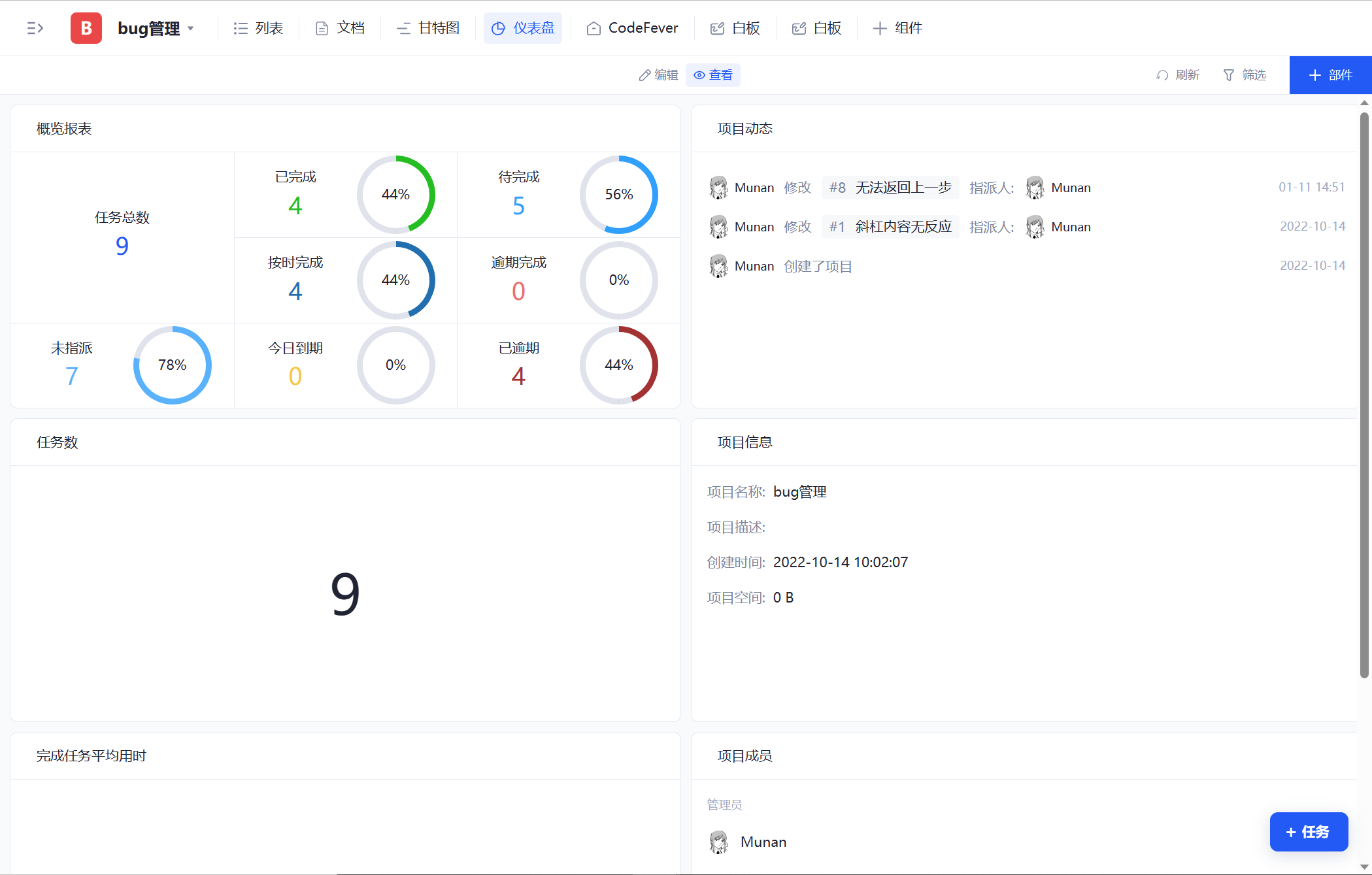Click the 已逾期 44% progress ring

pyautogui.click(x=618, y=365)
